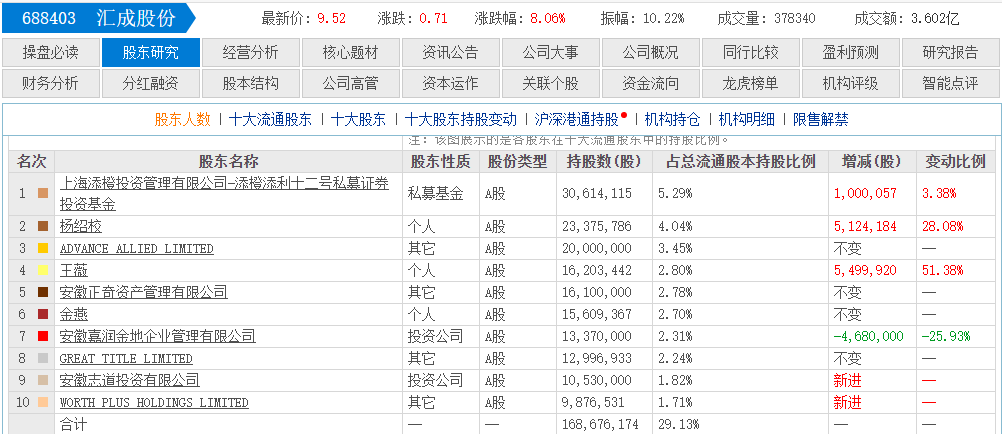Open the 同行比较 tab
The image size is (1002, 434).
[751, 52]
